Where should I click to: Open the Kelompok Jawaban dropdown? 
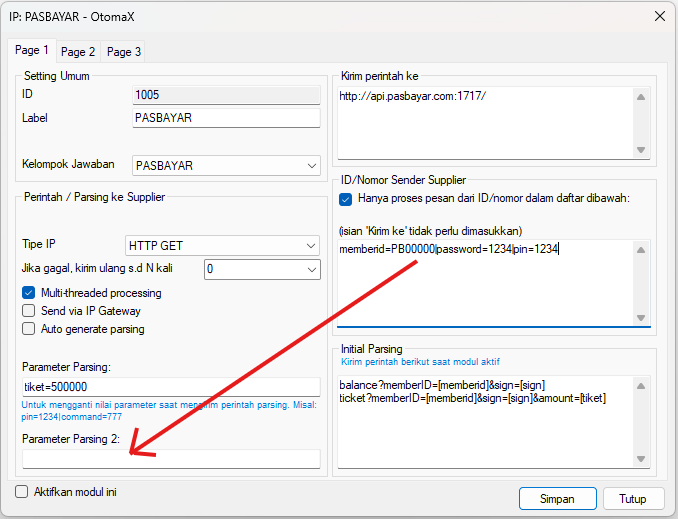pyautogui.click(x=226, y=166)
